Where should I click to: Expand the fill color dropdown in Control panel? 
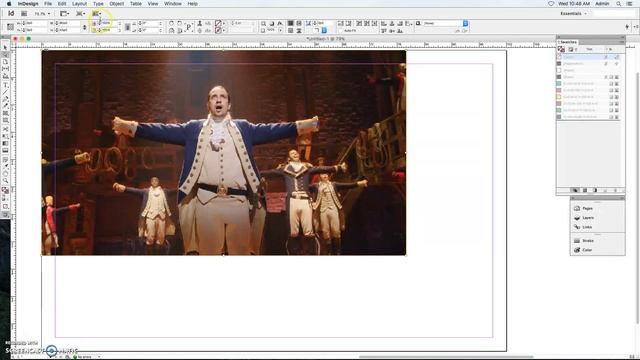click(224, 24)
